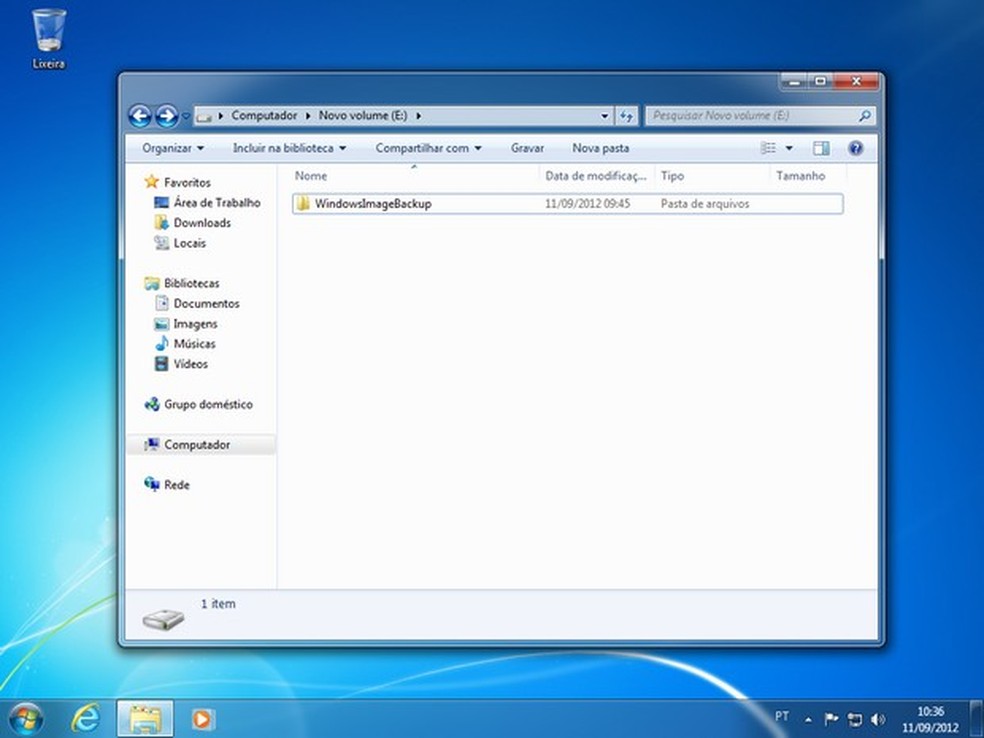Show hidden icons with the tray chevron
The height and width of the screenshot is (738, 984).
(x=808, y=718)
